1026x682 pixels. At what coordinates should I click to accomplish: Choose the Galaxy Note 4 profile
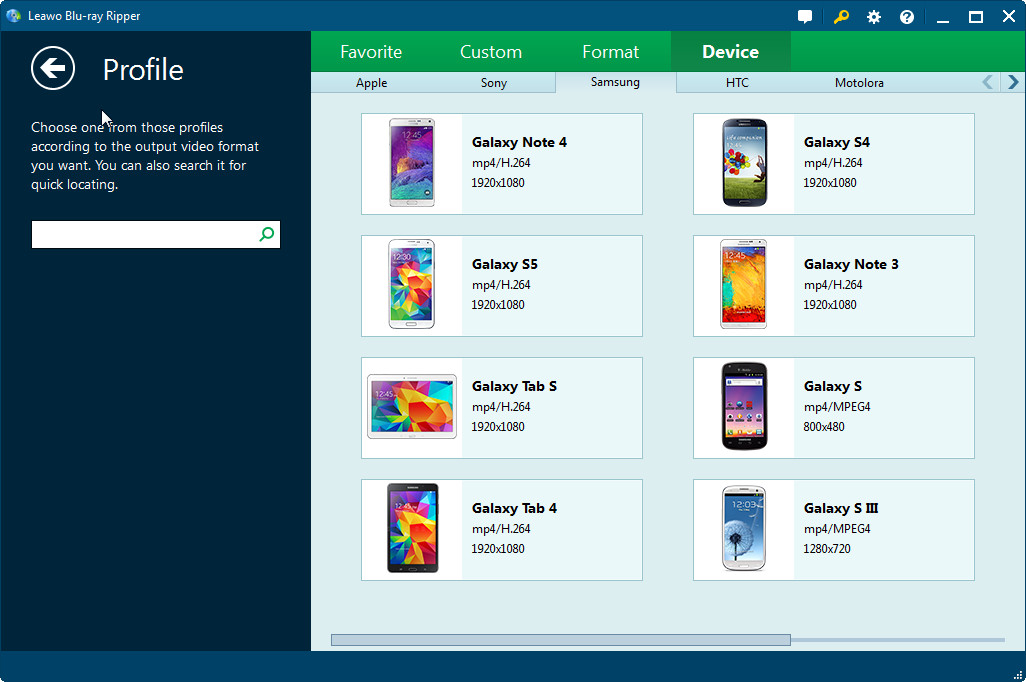coord(502,164)
